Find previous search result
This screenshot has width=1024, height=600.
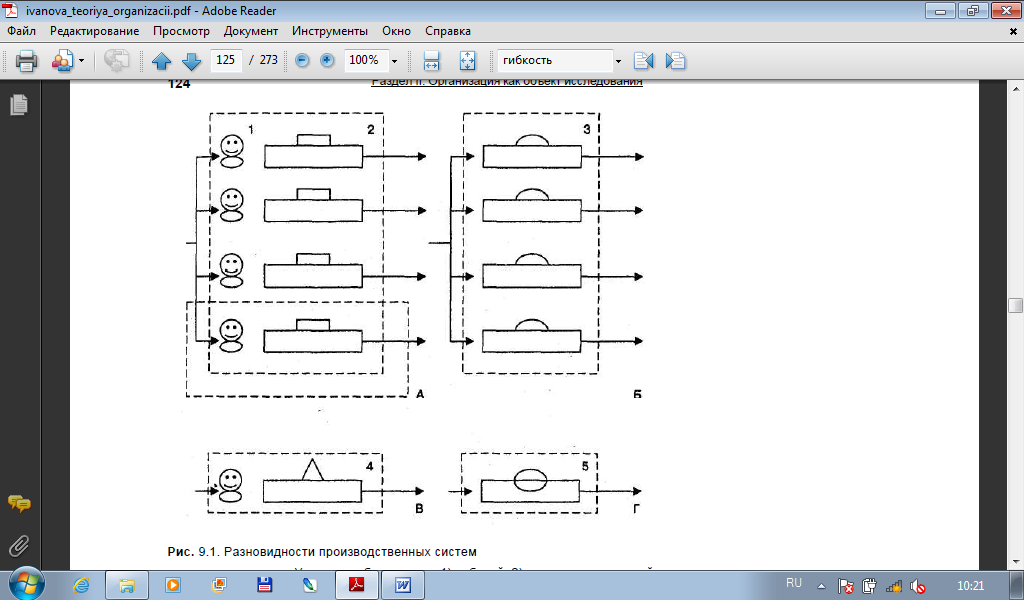pyautogui.click(x=644, y=61)
